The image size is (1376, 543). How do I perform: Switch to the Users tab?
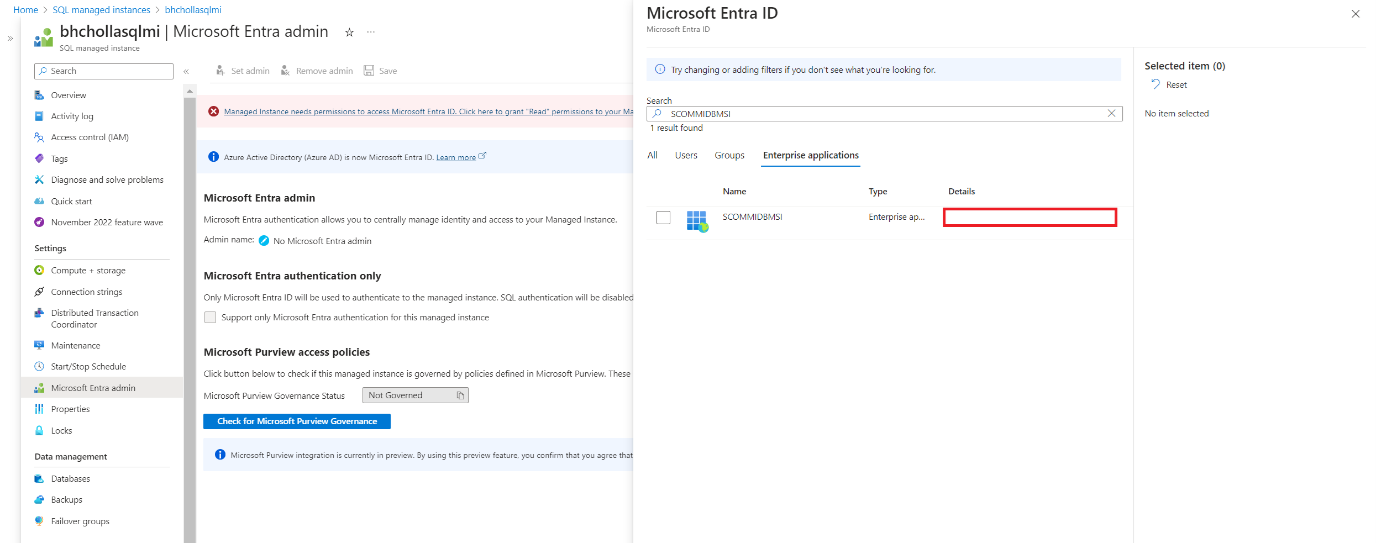[686, 155]
